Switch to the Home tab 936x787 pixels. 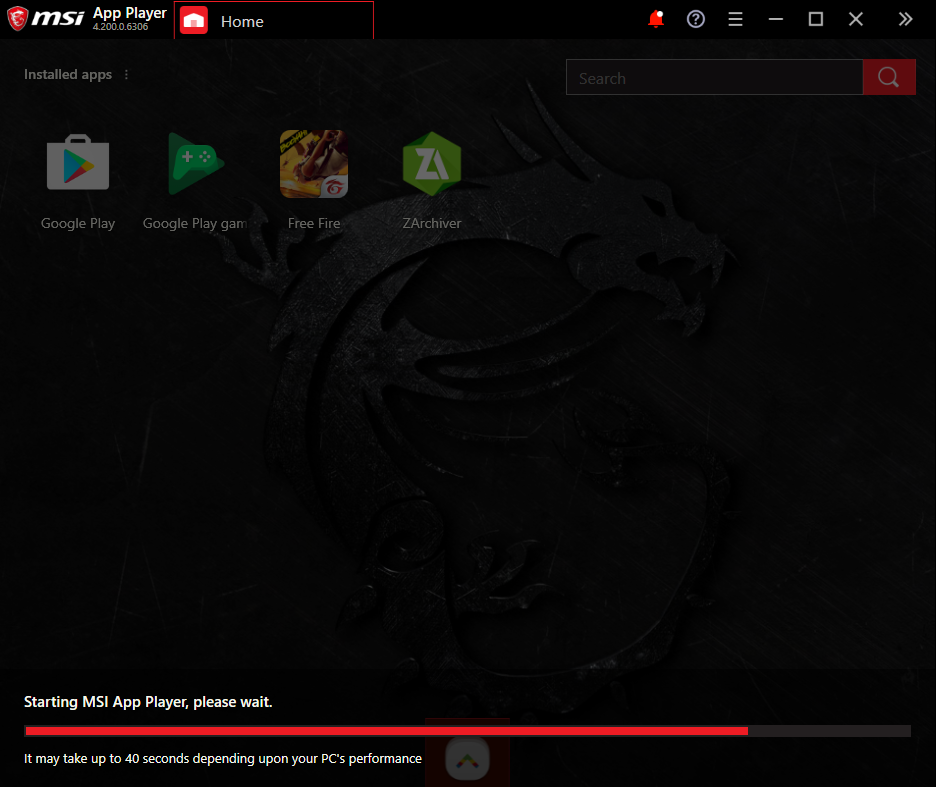coord(274,21)
